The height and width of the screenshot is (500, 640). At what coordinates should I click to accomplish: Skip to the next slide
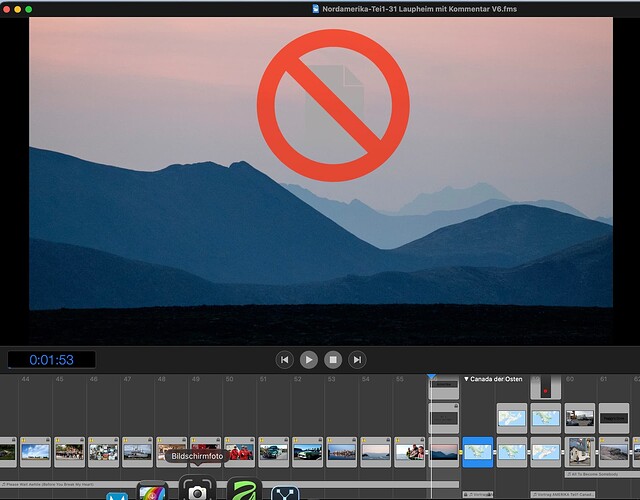coord(357,360)
